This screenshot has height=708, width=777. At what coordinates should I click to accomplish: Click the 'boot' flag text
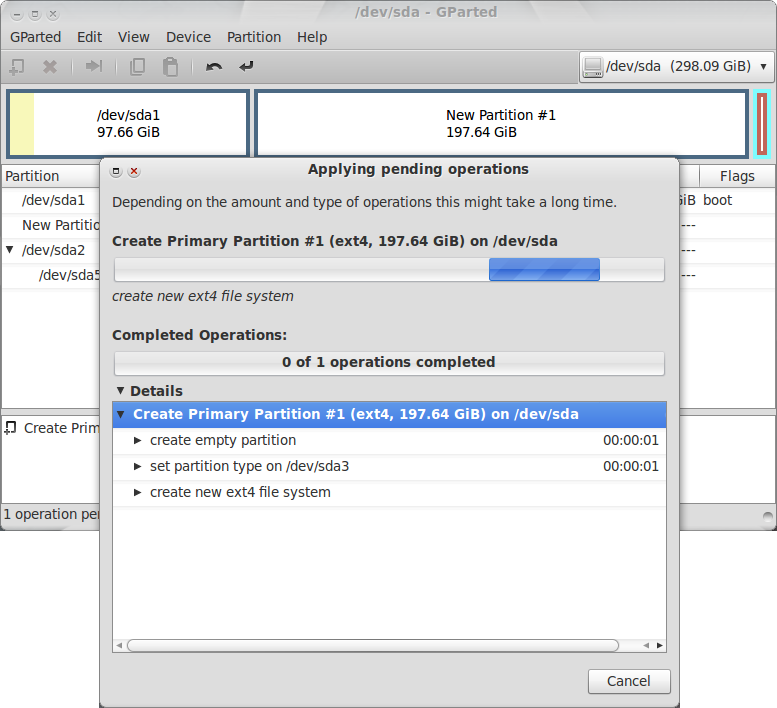click(717, 200)
